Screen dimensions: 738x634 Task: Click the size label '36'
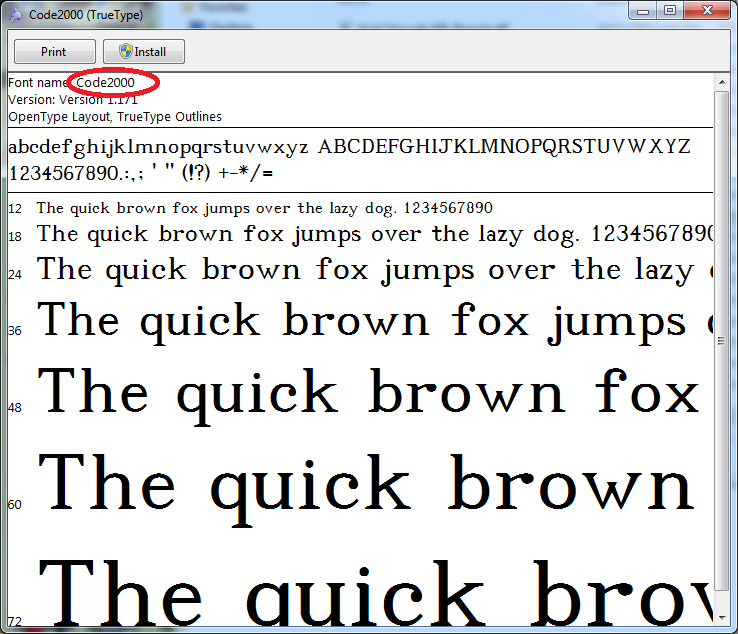click(15, 331)
